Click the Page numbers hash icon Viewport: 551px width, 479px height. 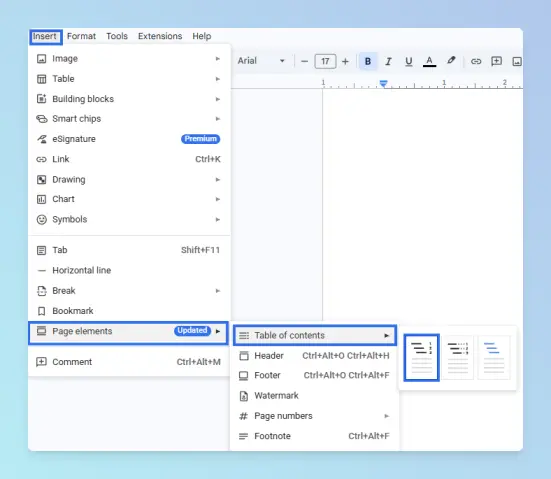(x=244, y=416)
